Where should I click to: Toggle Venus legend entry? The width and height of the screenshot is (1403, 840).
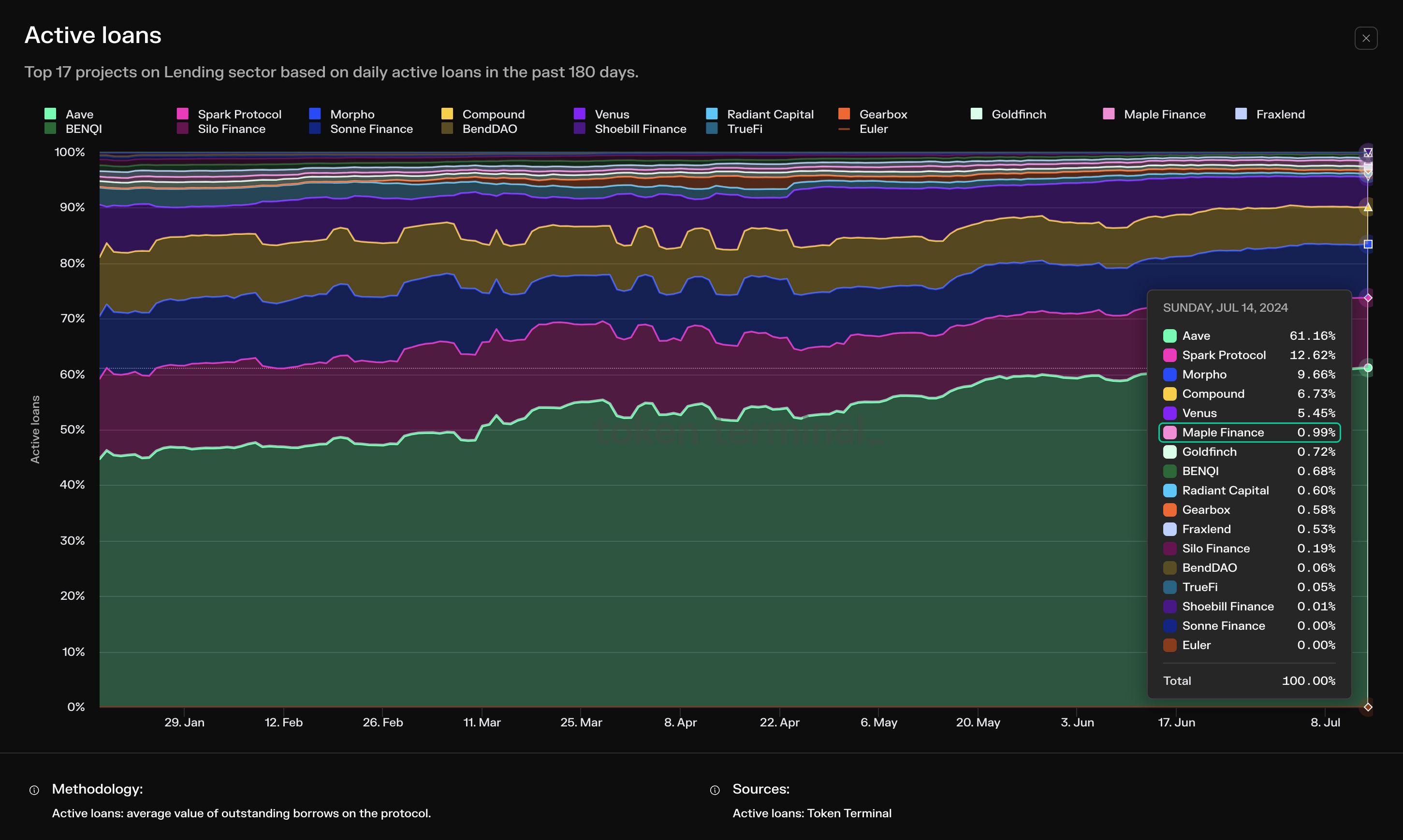612,115
